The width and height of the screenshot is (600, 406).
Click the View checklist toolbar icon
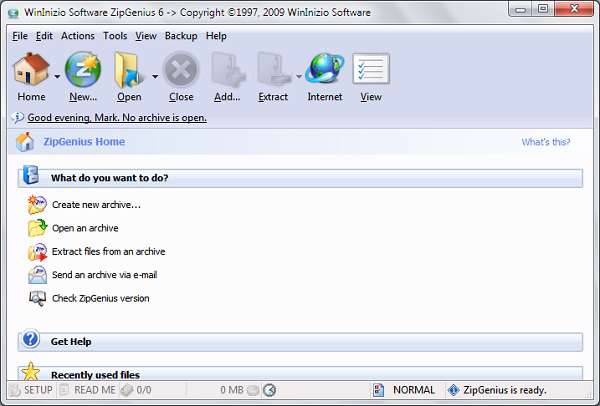click(x=371, y=69)
